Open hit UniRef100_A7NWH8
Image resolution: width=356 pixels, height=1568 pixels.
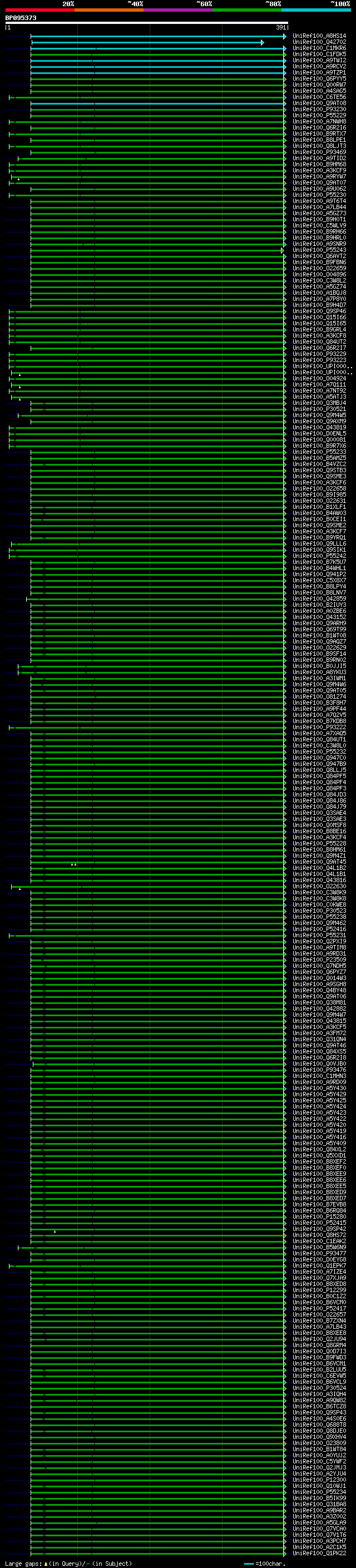pos(319,122)
